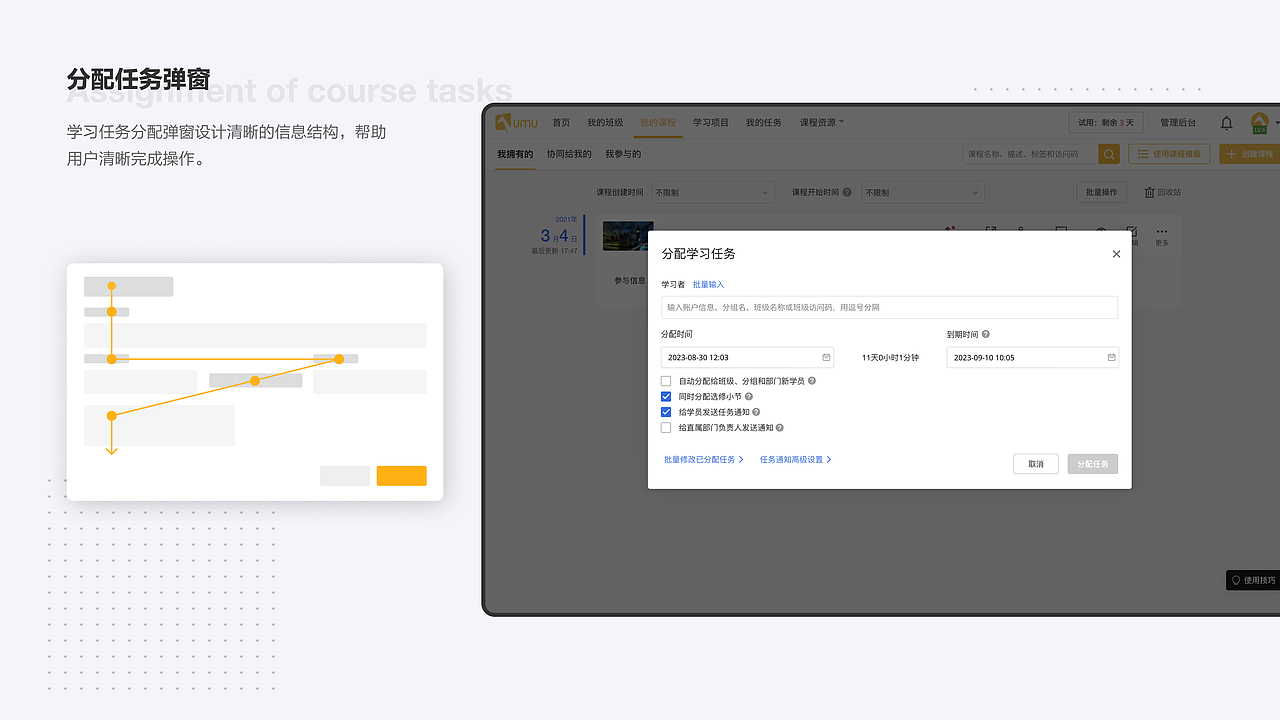1280x720 pixels.
Task: Click 分配任务 button in dialog
Action: click(x=1093, y=464)
